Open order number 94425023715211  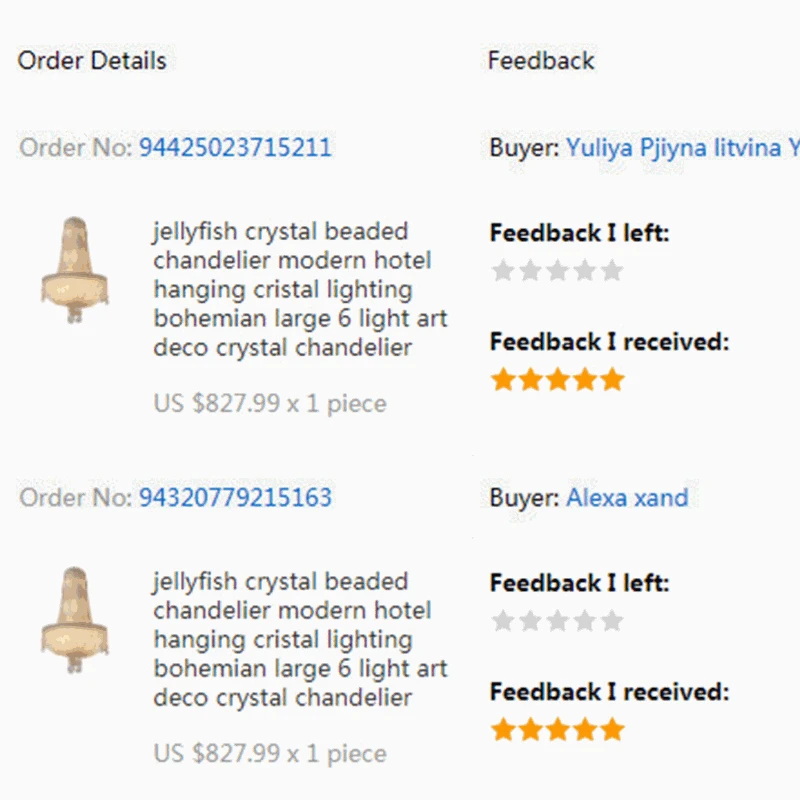[235, 148]
